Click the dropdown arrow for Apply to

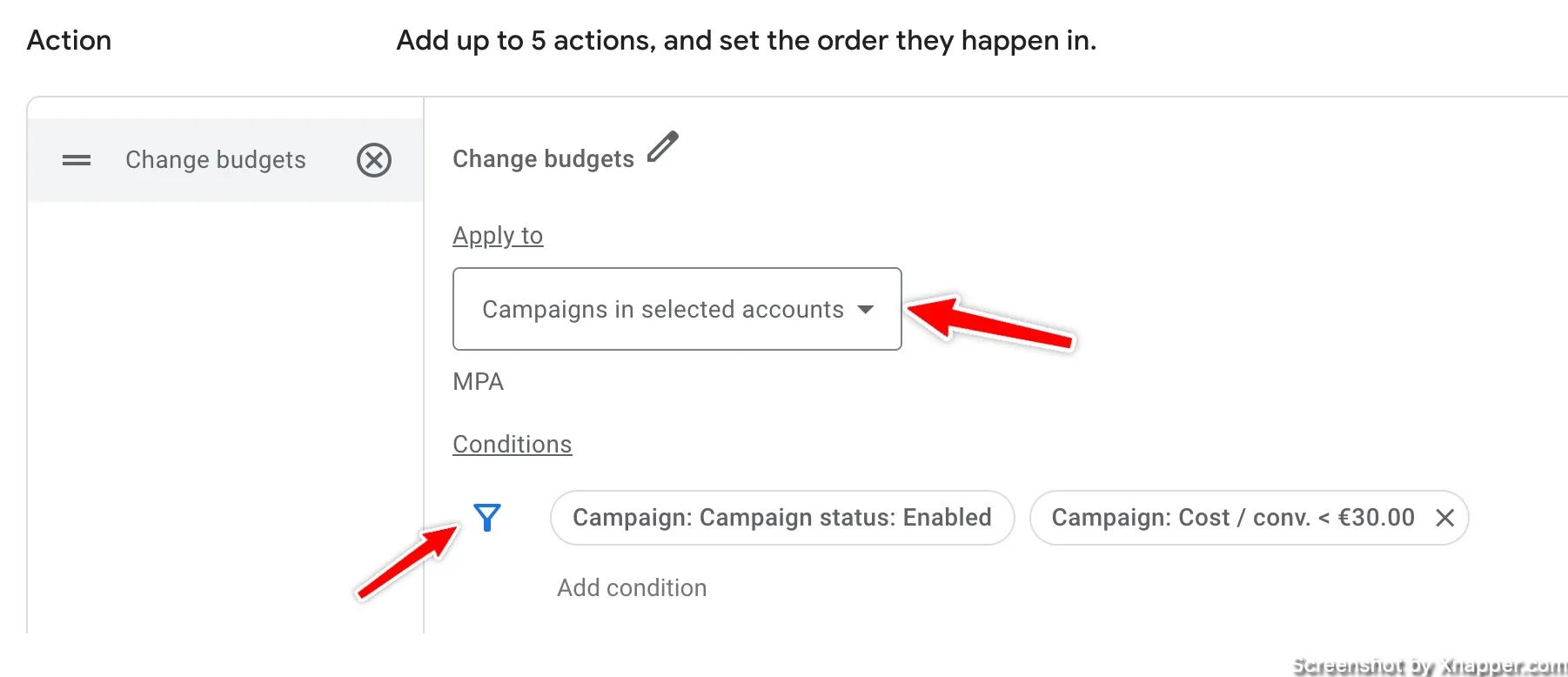[865, 310]
